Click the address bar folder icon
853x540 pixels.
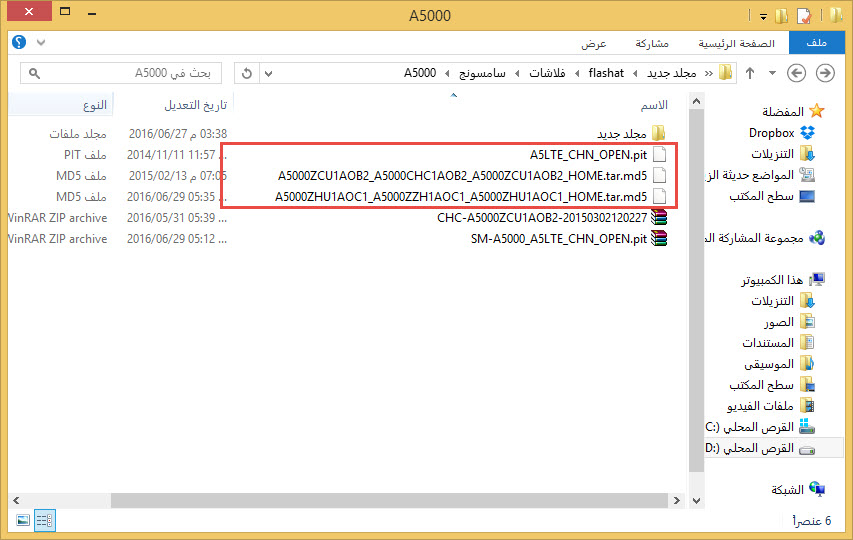coord(725,72)
